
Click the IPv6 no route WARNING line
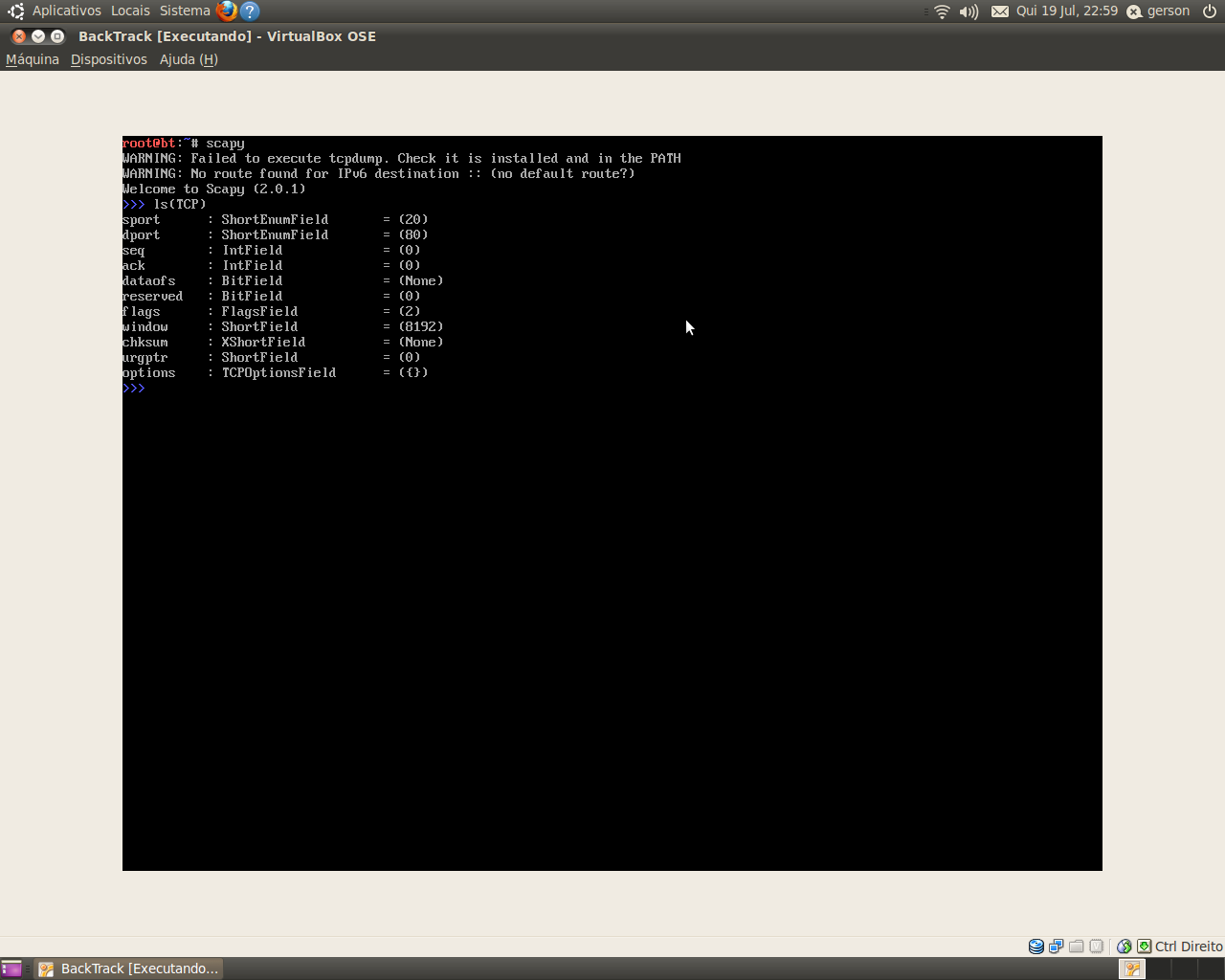[379, 173]
